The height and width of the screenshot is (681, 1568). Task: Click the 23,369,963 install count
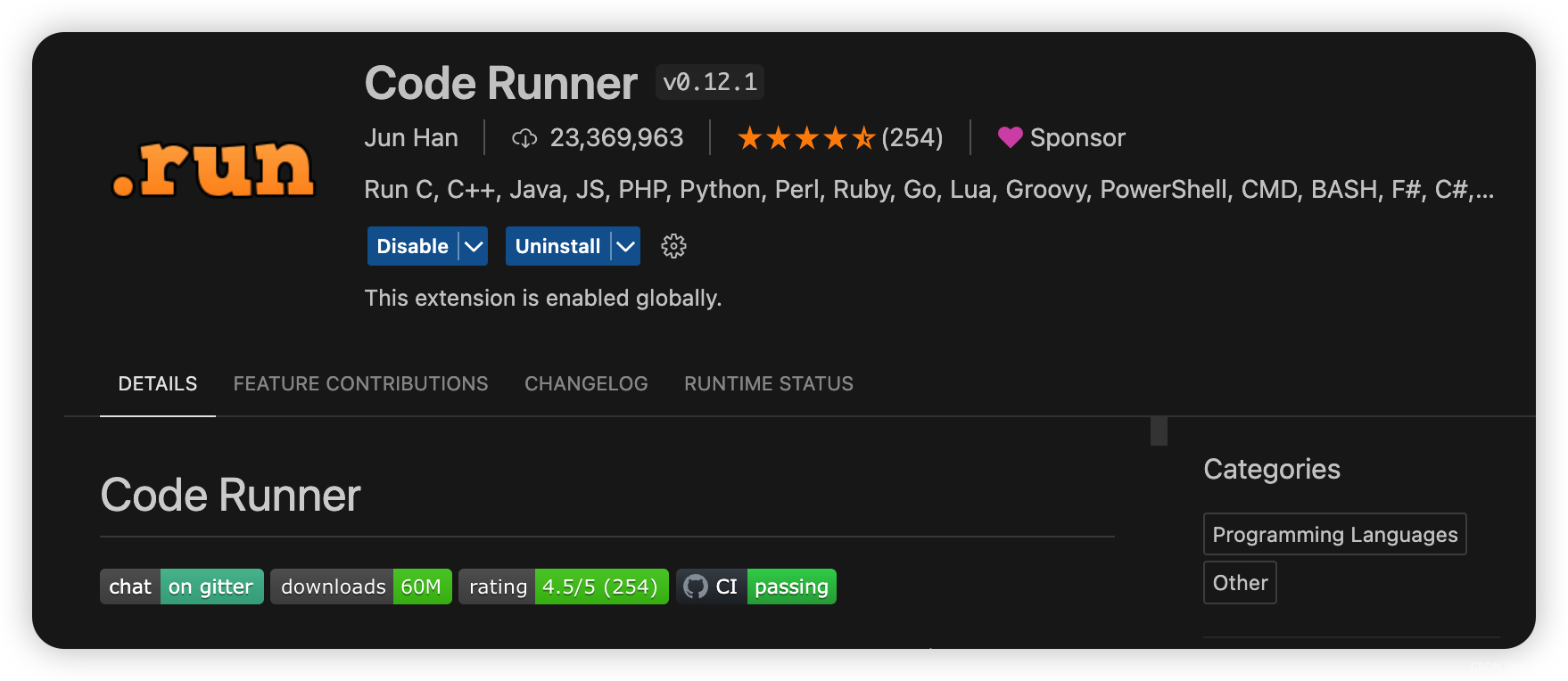(616, 138)
